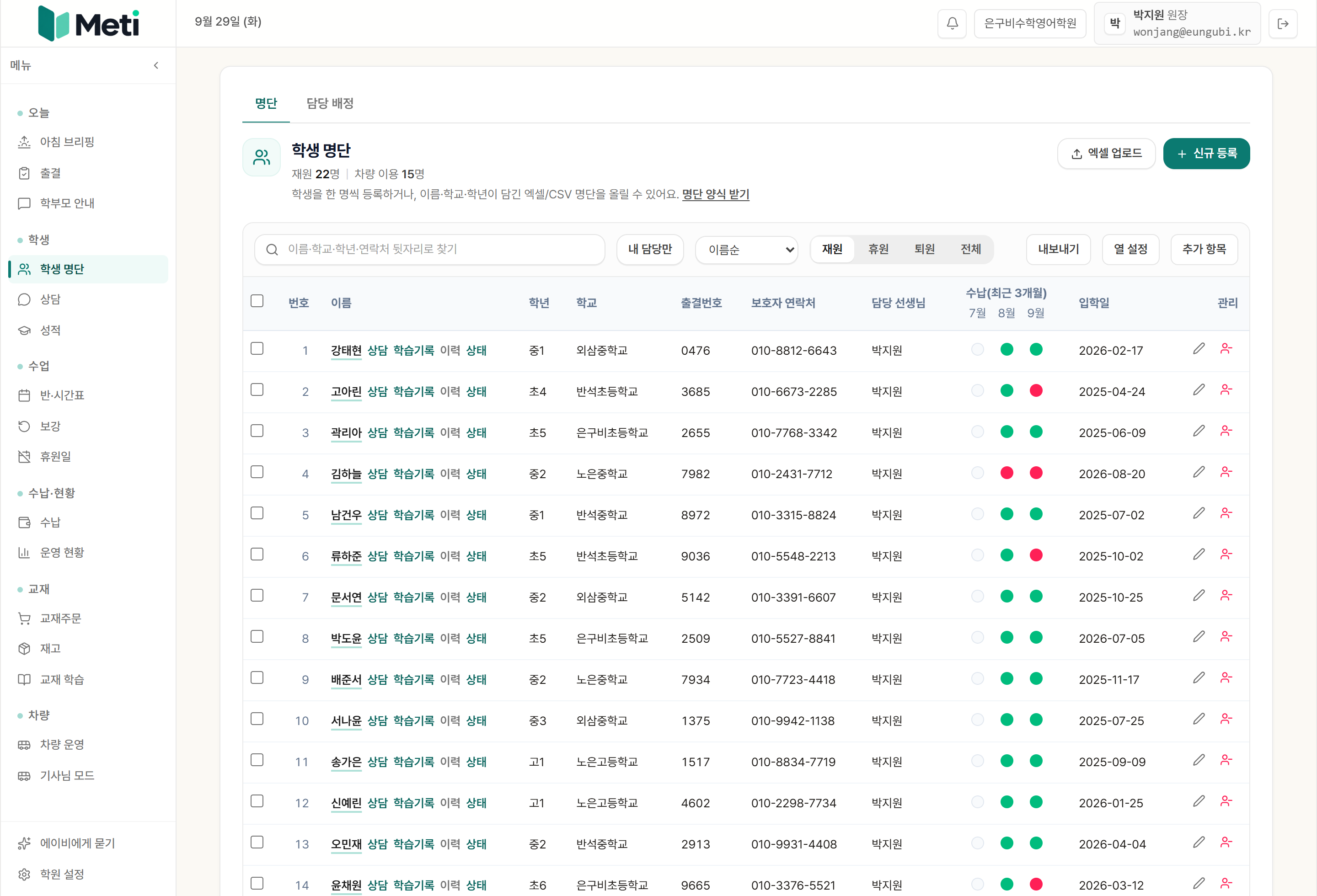Check the box for 강태현 row
The width and height of the screenshot is (1317, 896).
point(257,348)
